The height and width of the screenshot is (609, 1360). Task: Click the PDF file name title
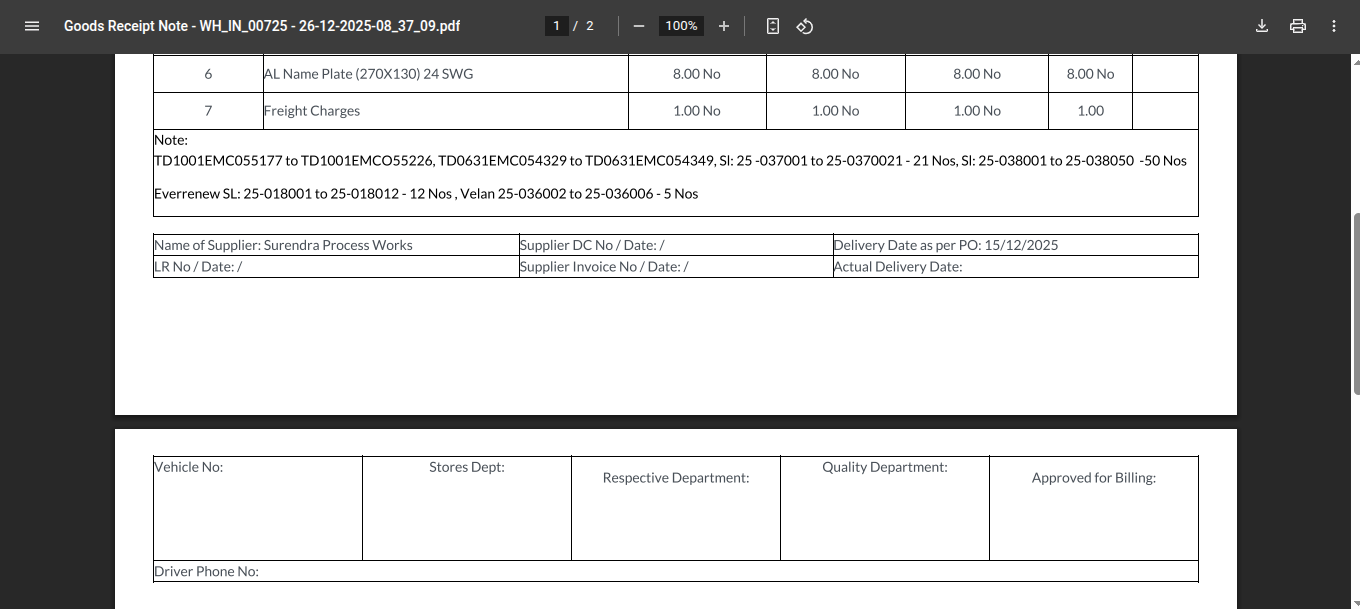pos(262,26)
